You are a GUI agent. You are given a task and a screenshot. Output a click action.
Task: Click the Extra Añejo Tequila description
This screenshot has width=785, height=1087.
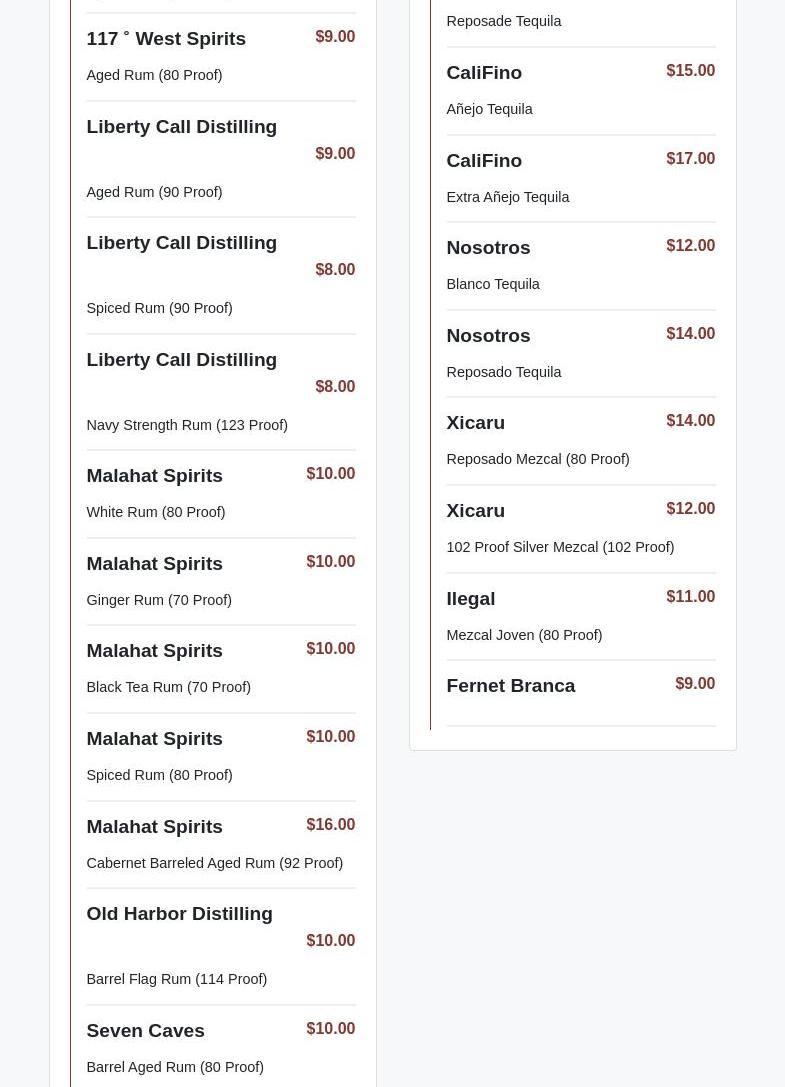pos(507,197)
